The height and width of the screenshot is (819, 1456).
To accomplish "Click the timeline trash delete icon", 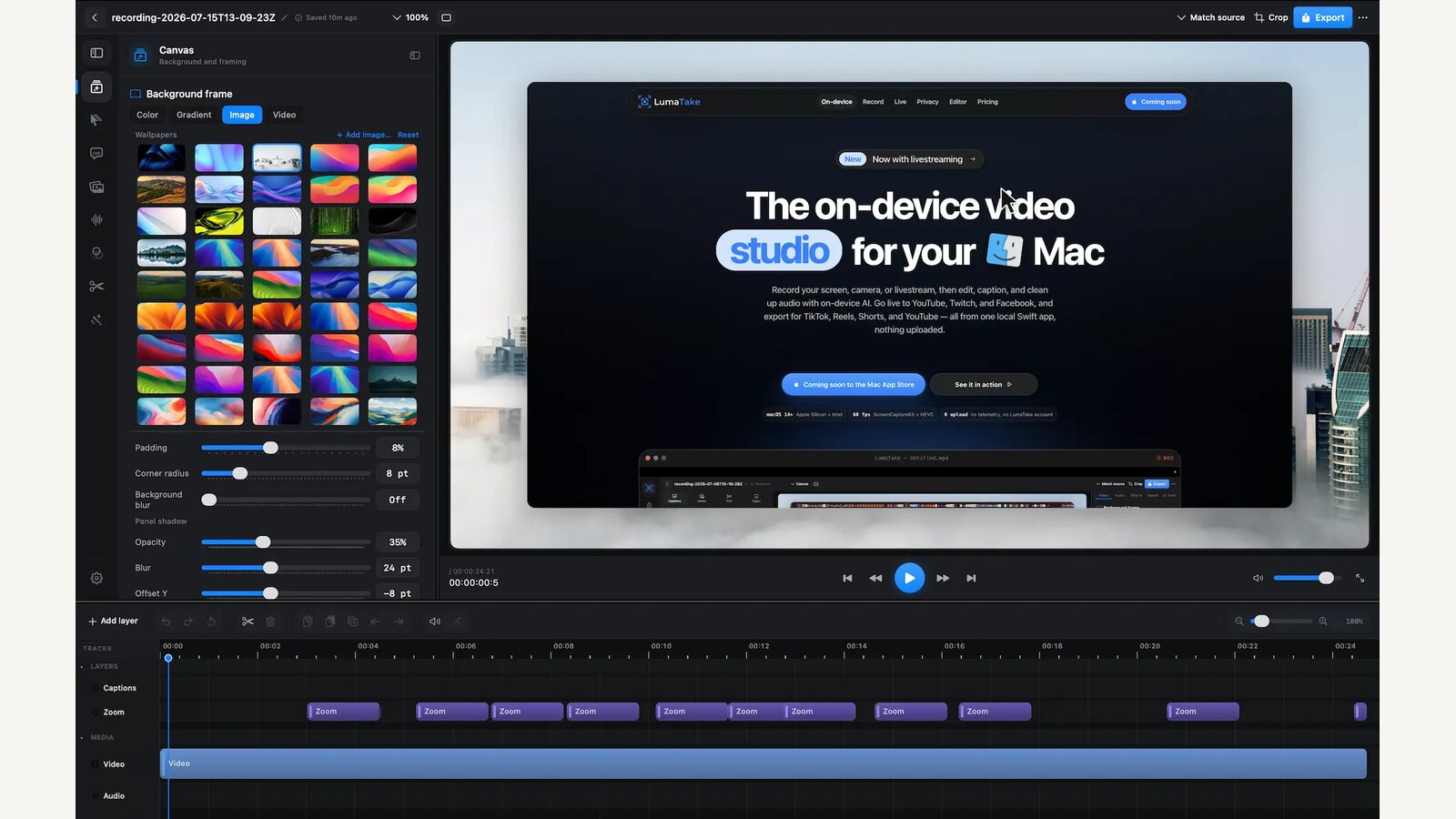I will 270,622.
